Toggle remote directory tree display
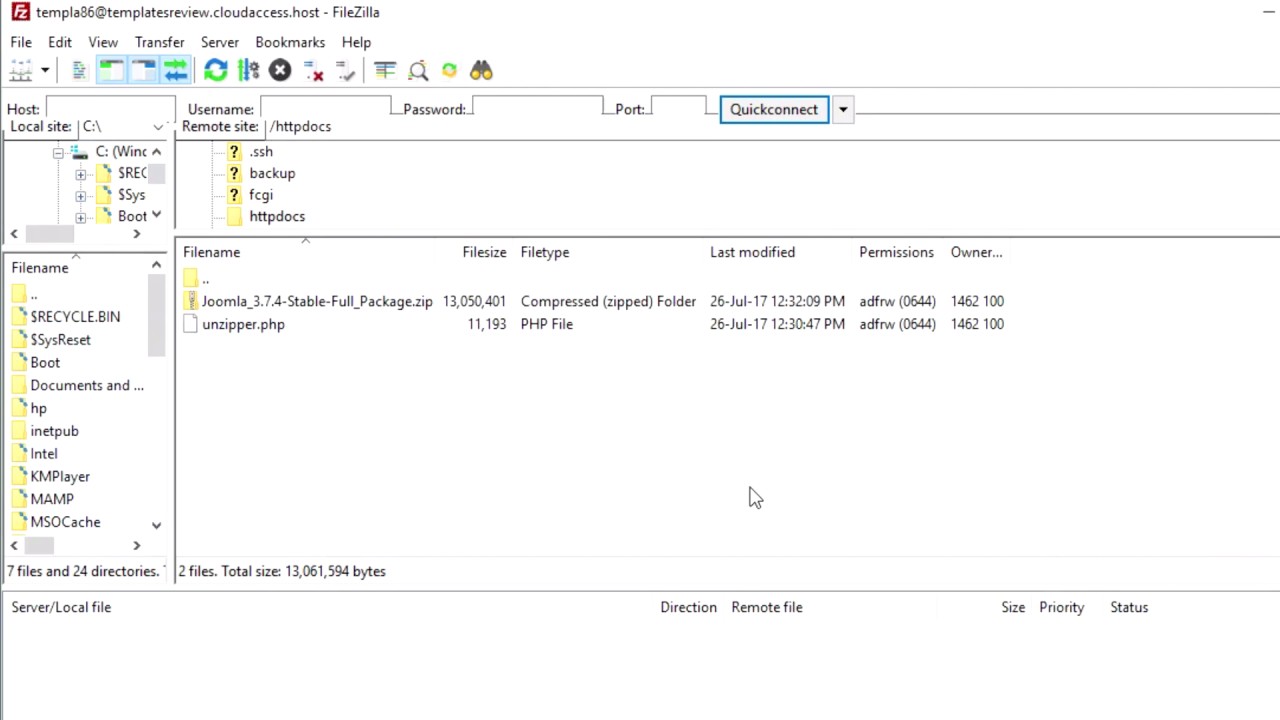 pos(143,70)
